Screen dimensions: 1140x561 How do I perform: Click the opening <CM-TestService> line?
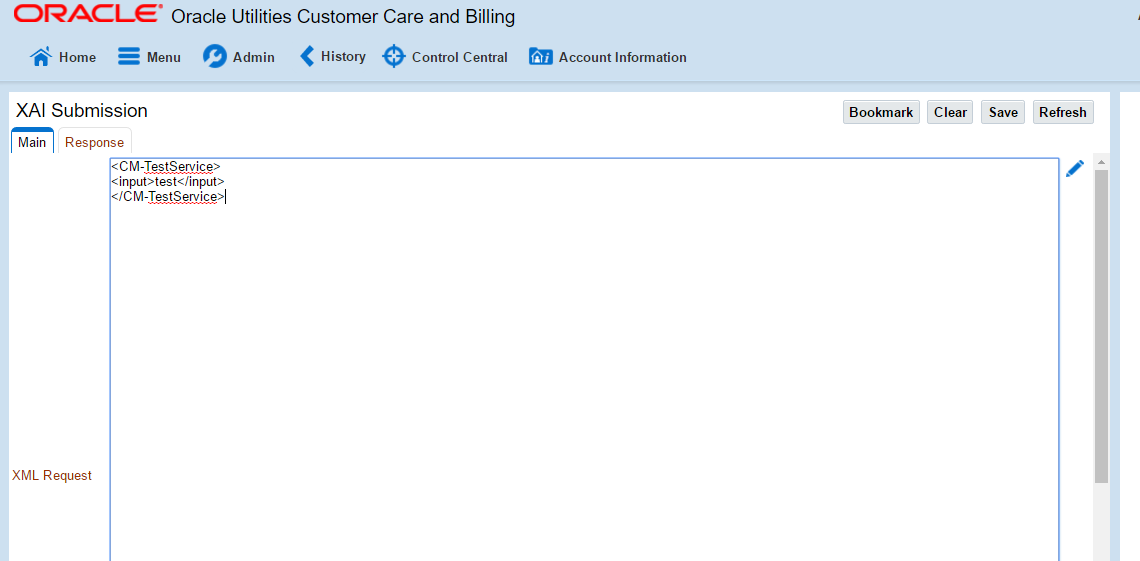(x=166, y=167)
